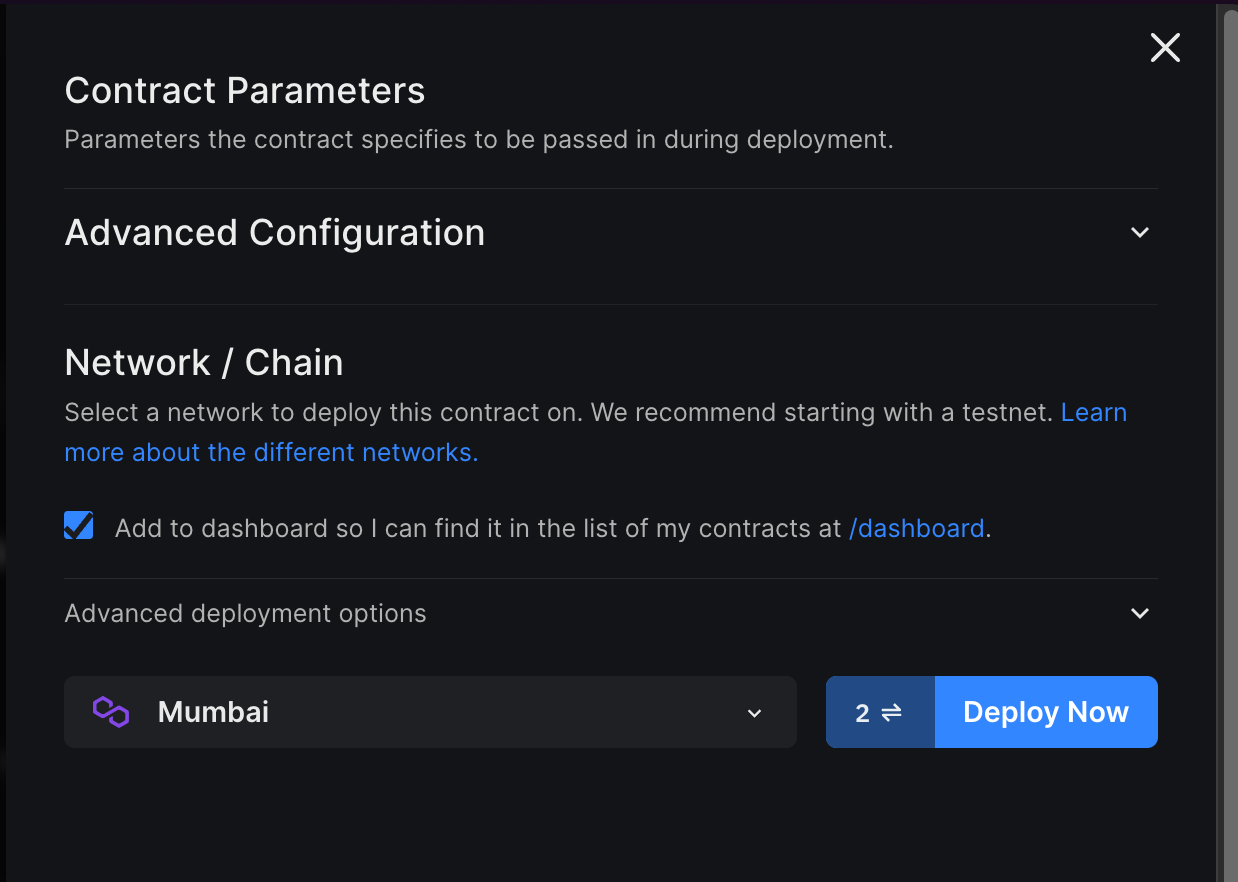
Task: Expand Advanced deployment options via chevron
Action: click(x=1139, y=613)
